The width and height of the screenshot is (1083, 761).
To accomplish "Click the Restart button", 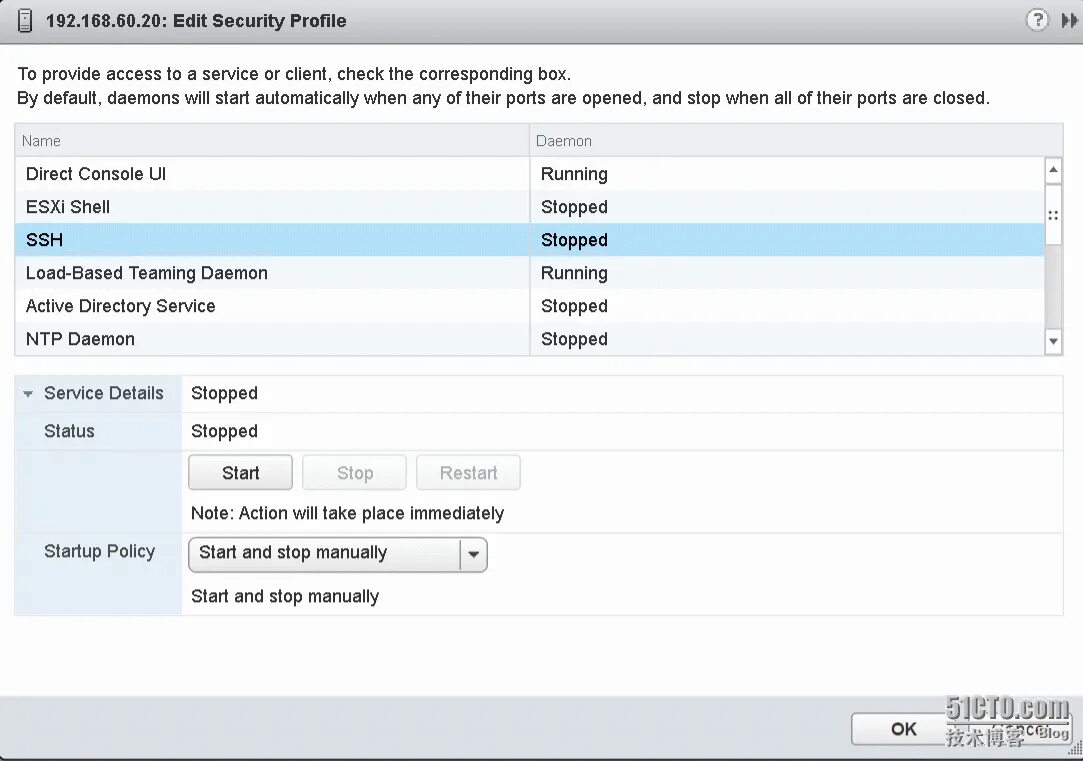I will (468, 472).
